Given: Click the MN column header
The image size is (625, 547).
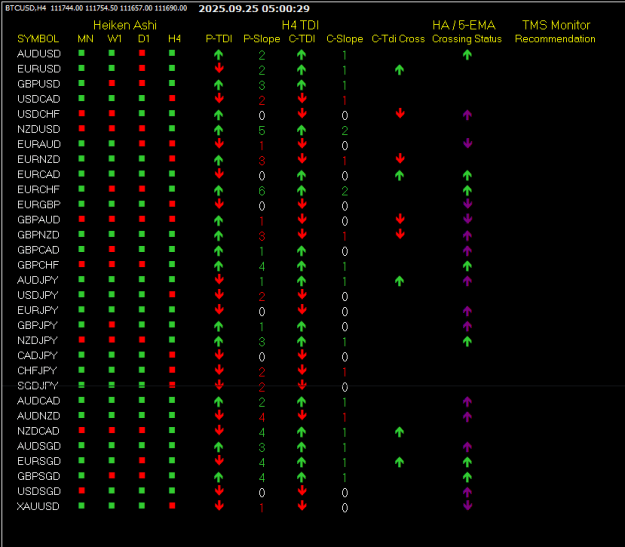Looking at the screenshot, I should 85,39.
